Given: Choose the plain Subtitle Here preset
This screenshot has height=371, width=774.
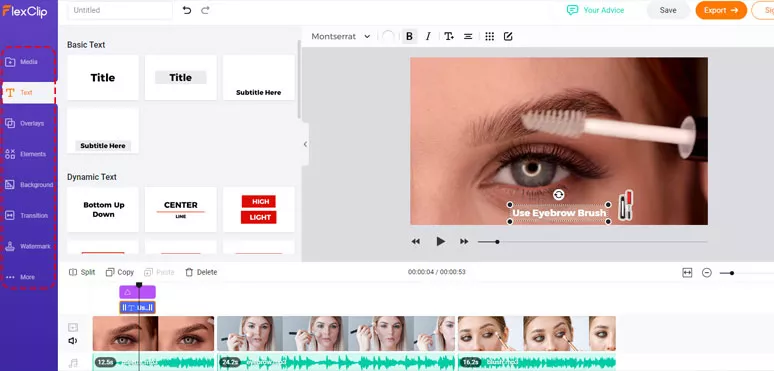Looking at the screenshot, I should pos(259,77).
